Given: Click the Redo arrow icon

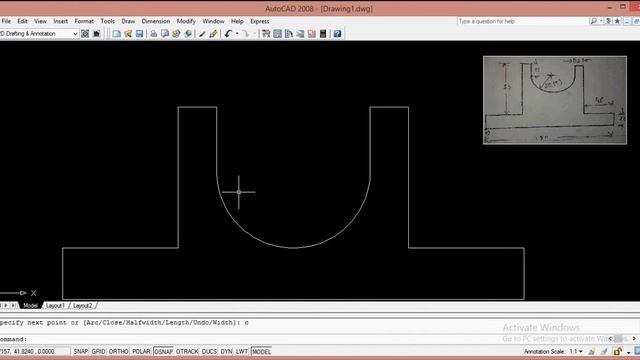Looking at the screenshot, I should coord(246,34).
